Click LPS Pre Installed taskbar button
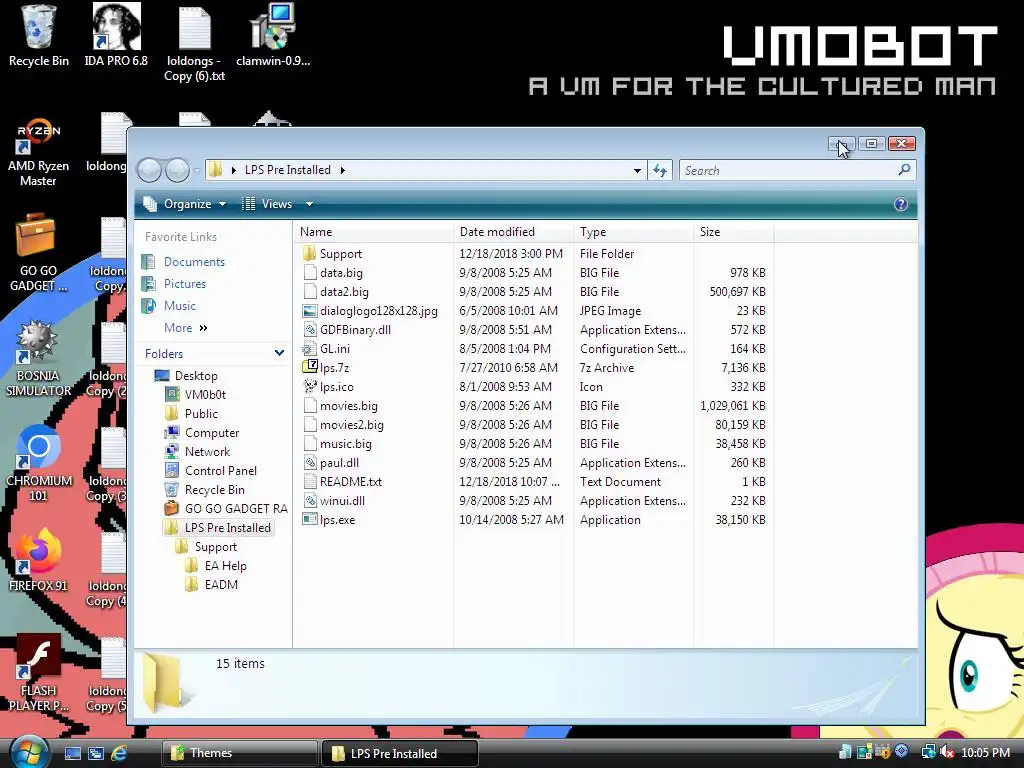The image size is (1024, 768). [400, 753]
